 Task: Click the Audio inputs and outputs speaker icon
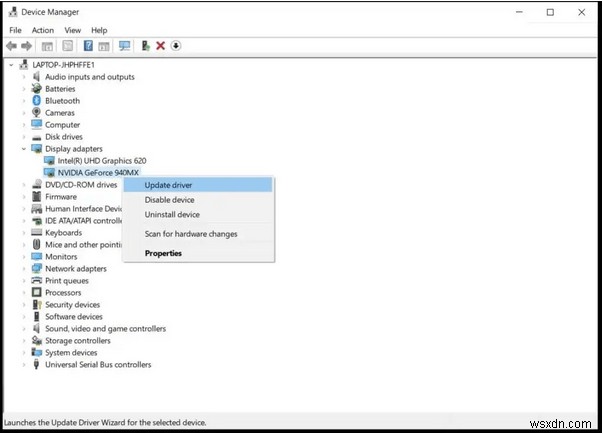[37, 77]
